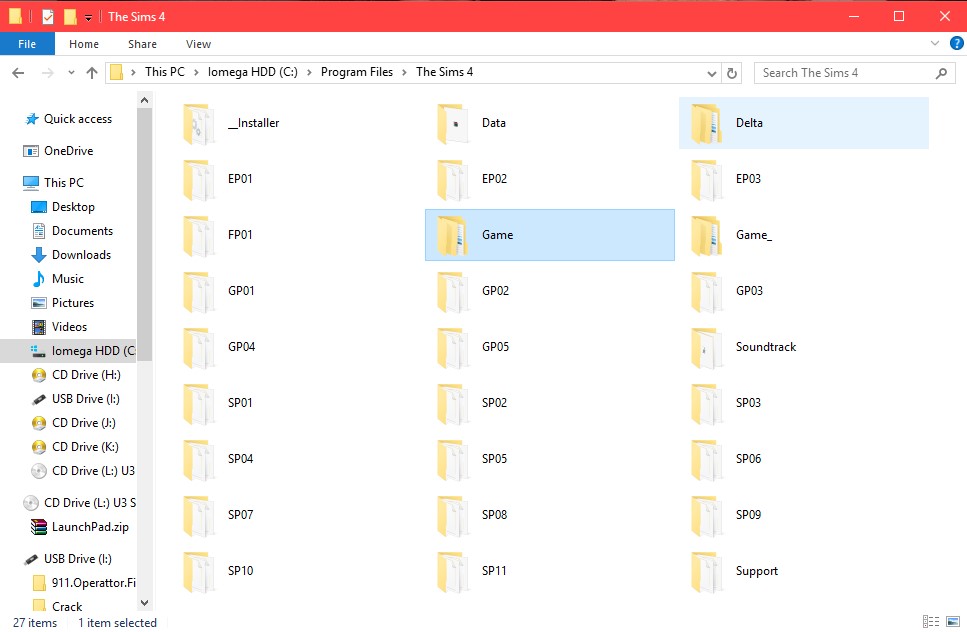The height and width of the screenshot is (632, 967).
Task: Navigate to Program Files breadcrumb
Action: (356, 72)
